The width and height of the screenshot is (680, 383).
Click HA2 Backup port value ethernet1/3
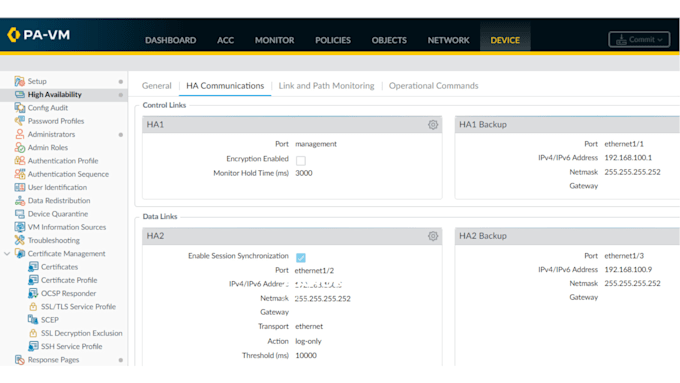click(624, 255)
